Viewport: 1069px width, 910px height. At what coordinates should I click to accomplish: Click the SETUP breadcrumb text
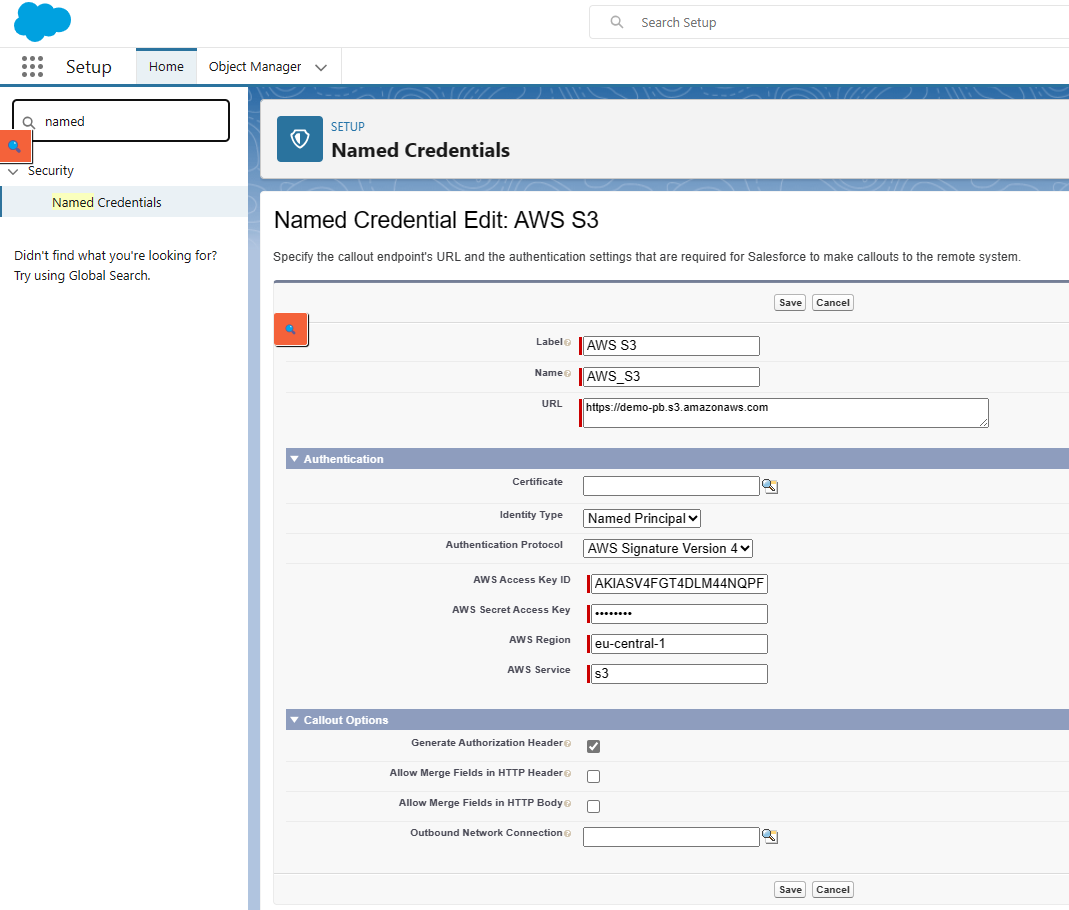click(348, 127)
